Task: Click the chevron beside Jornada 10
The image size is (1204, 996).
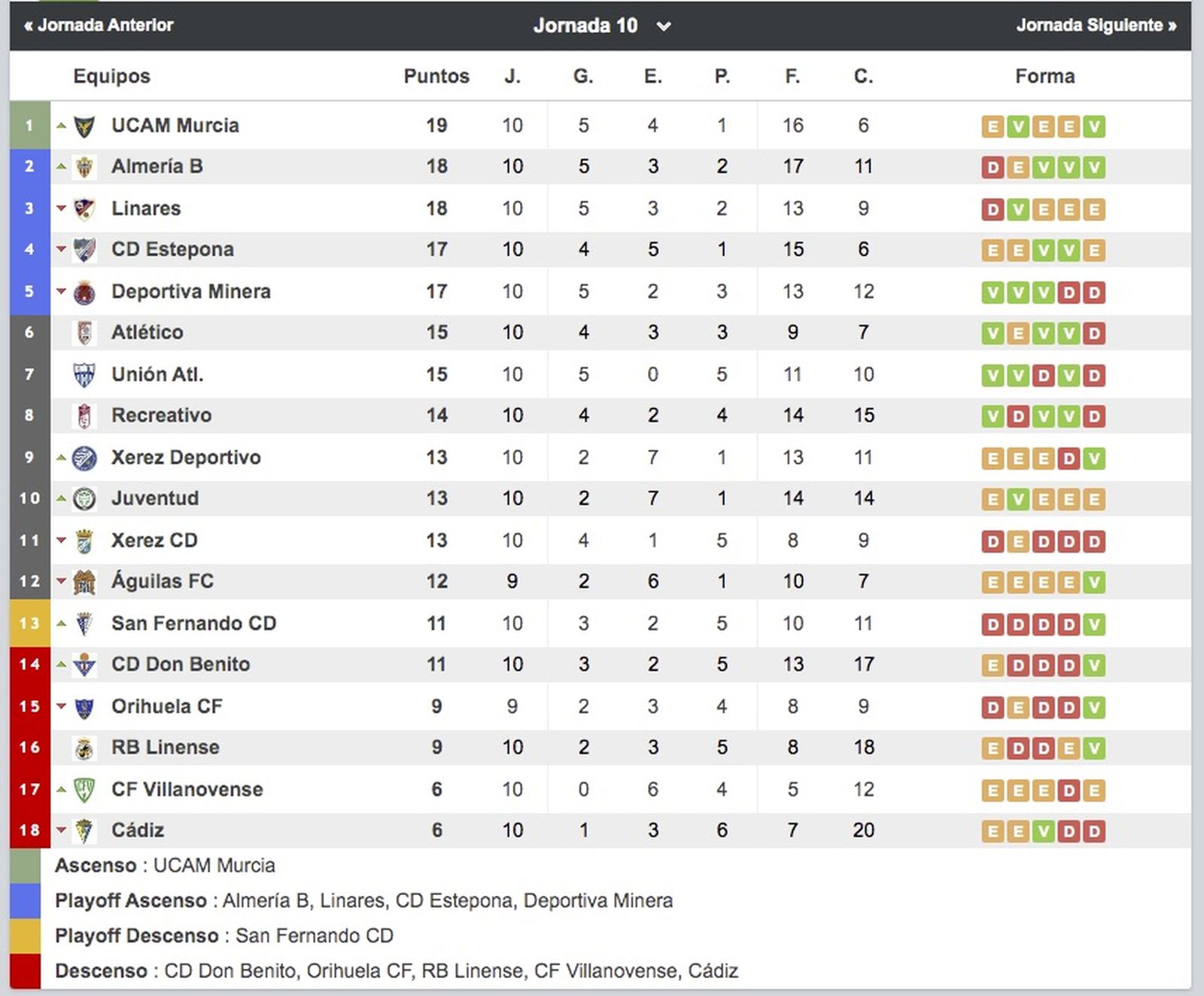Action: (x=663, y=26)
